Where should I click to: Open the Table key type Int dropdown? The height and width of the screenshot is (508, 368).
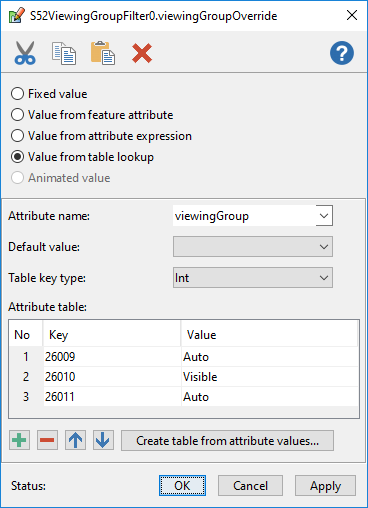coord(253,278)
